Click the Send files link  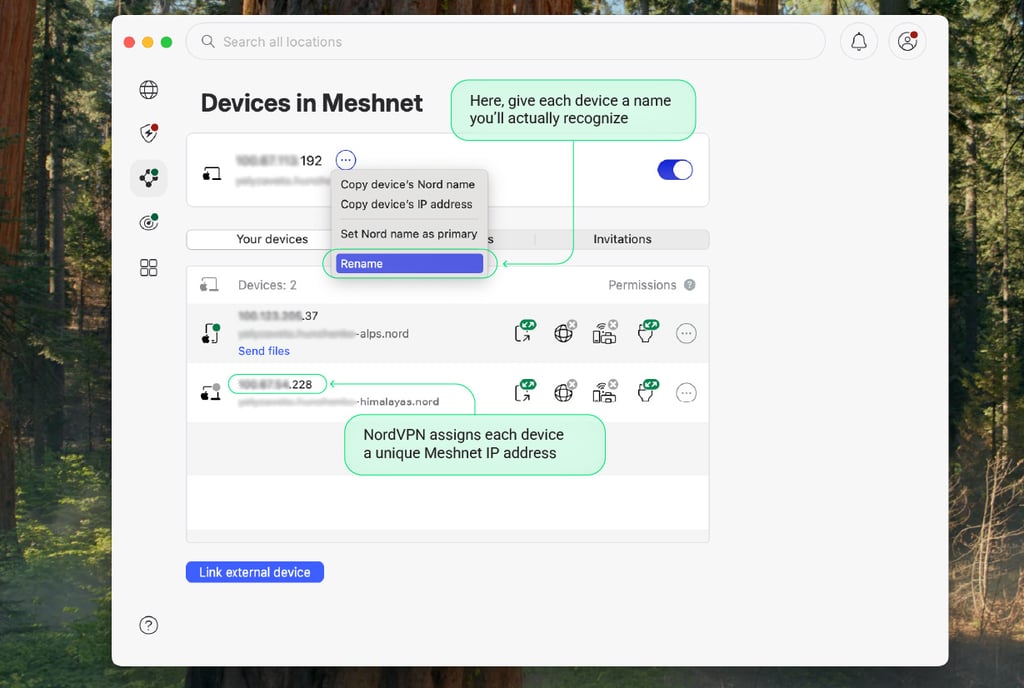click(x=264, y=351)
